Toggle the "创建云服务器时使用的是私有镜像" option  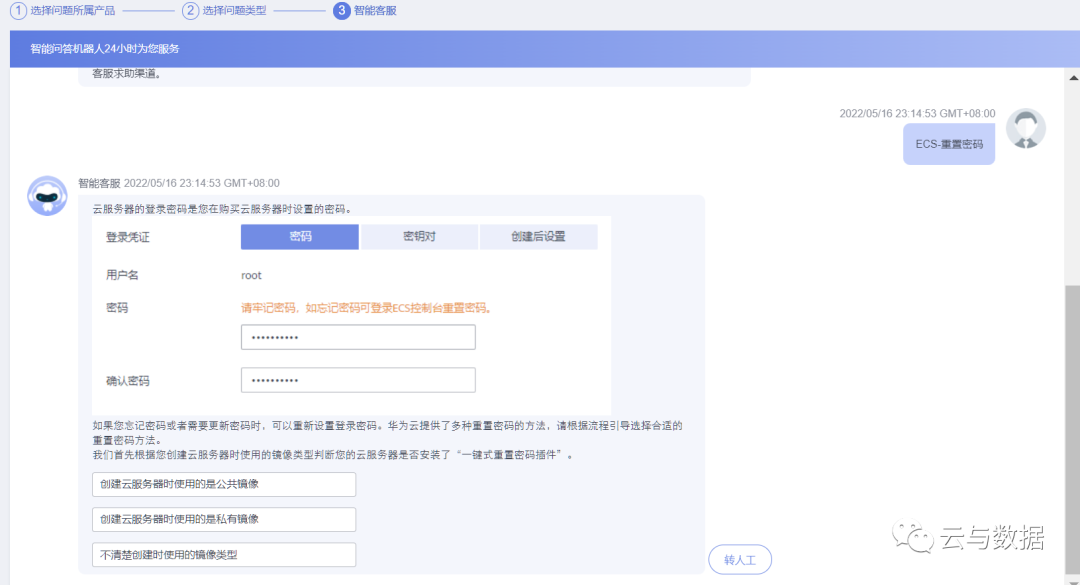point(224,519)
